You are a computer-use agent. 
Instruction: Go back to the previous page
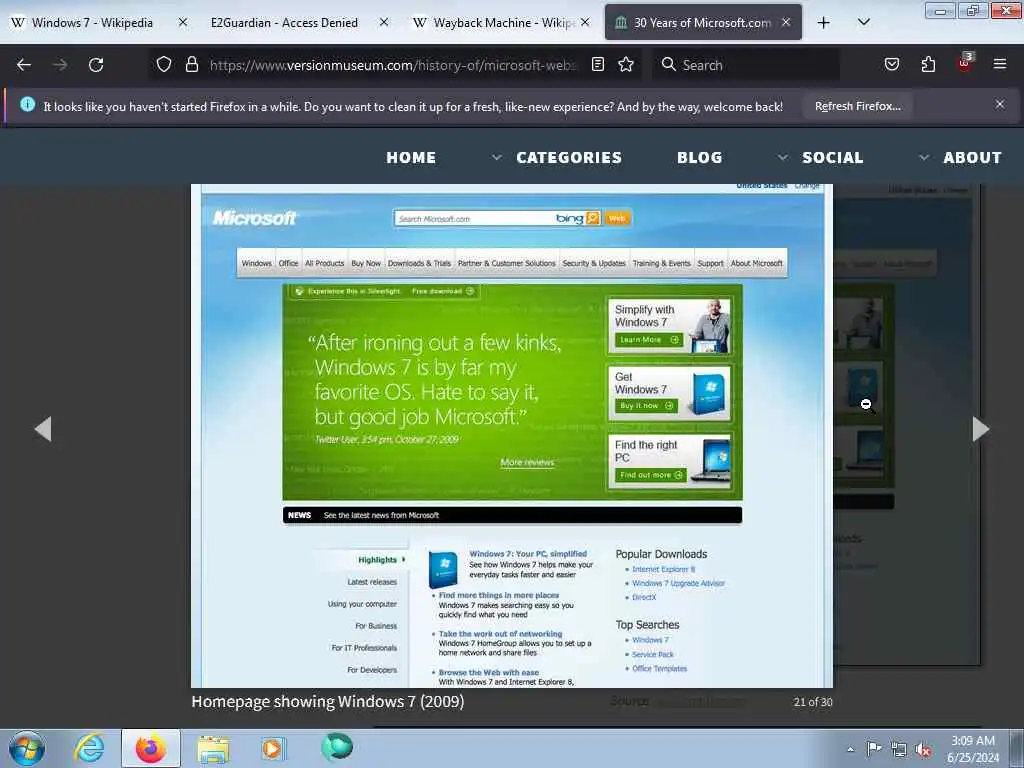point(24,65)
